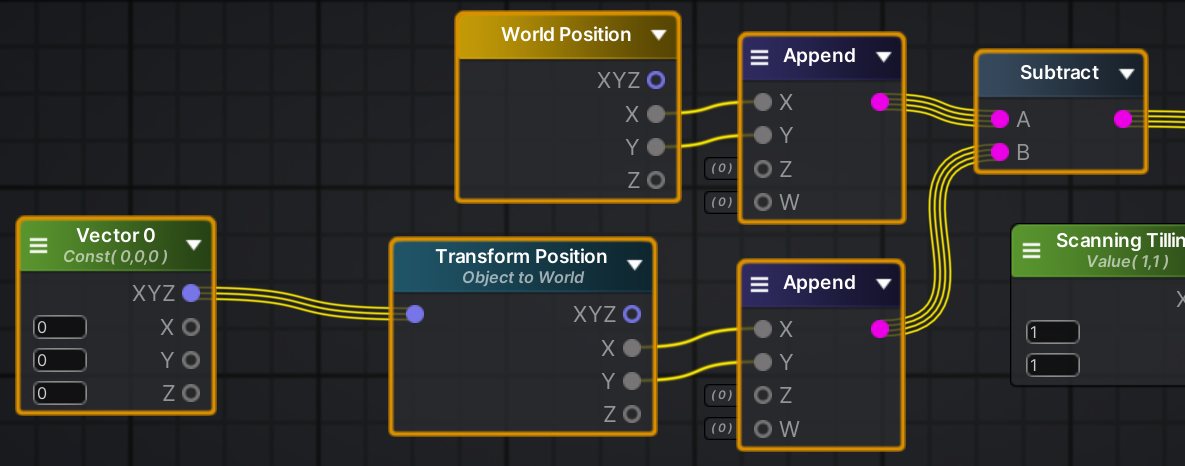The height and width of the screenshot is (466, 1185).
Task: Click the Subtract node B input port
Action: coord(1000,153)
